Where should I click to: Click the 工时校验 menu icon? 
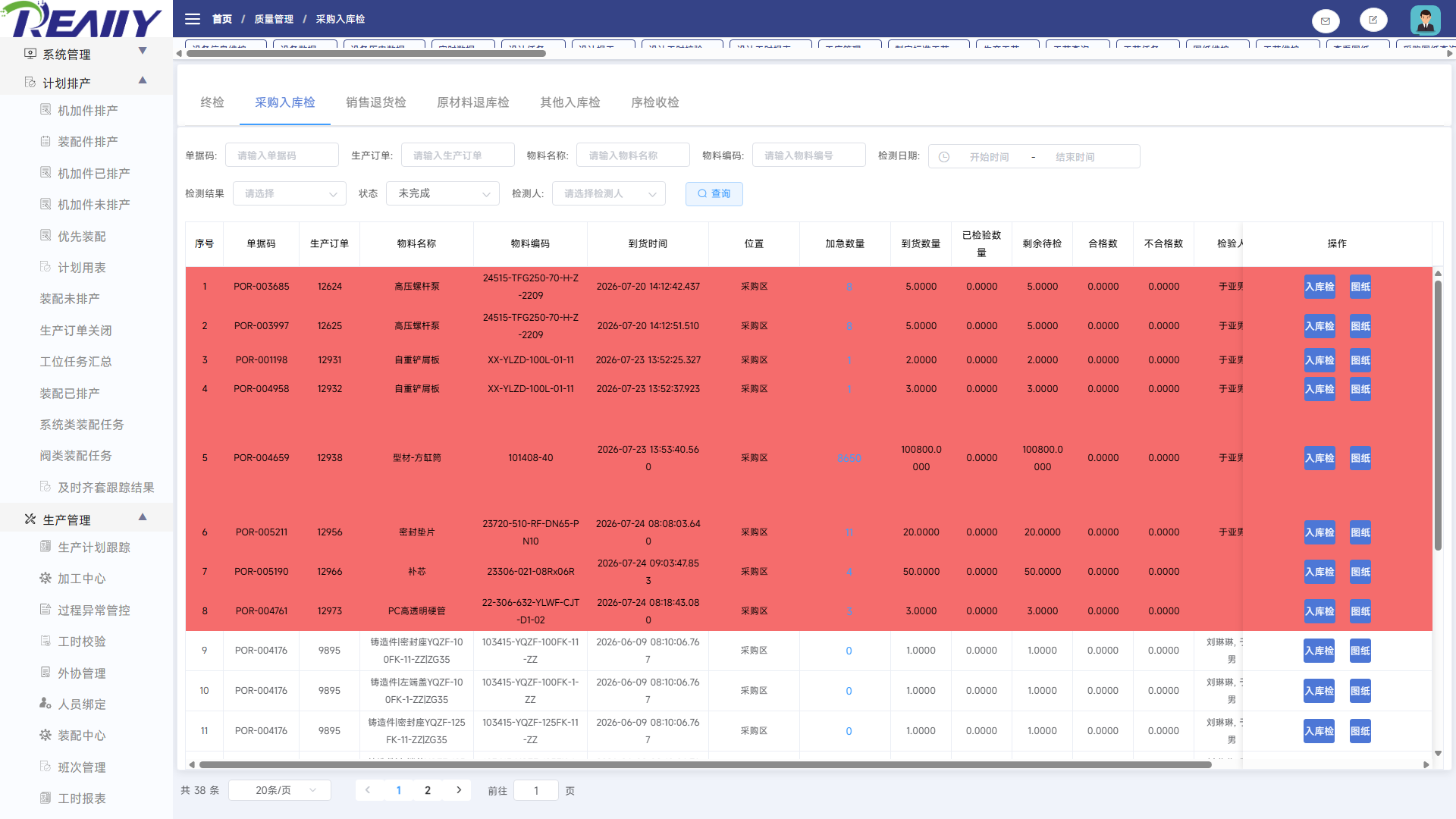pyautogui.click(x=45, y=641)
